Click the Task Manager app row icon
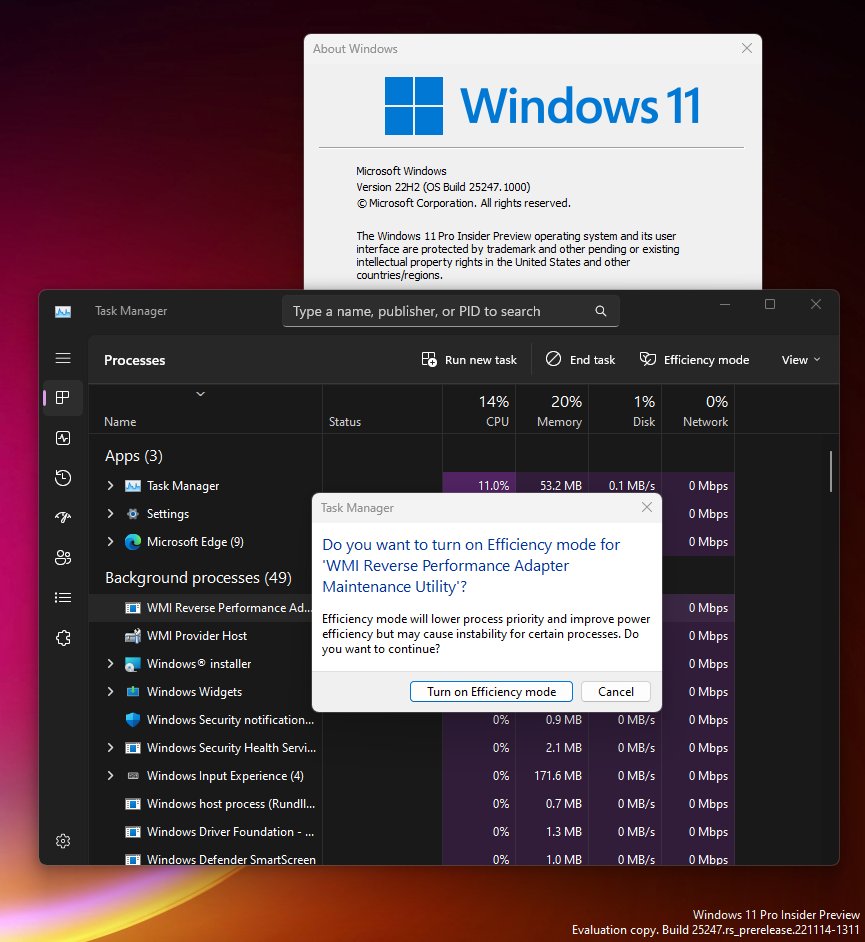Viewport: 865px width, 942px height. tap(133, 485)
